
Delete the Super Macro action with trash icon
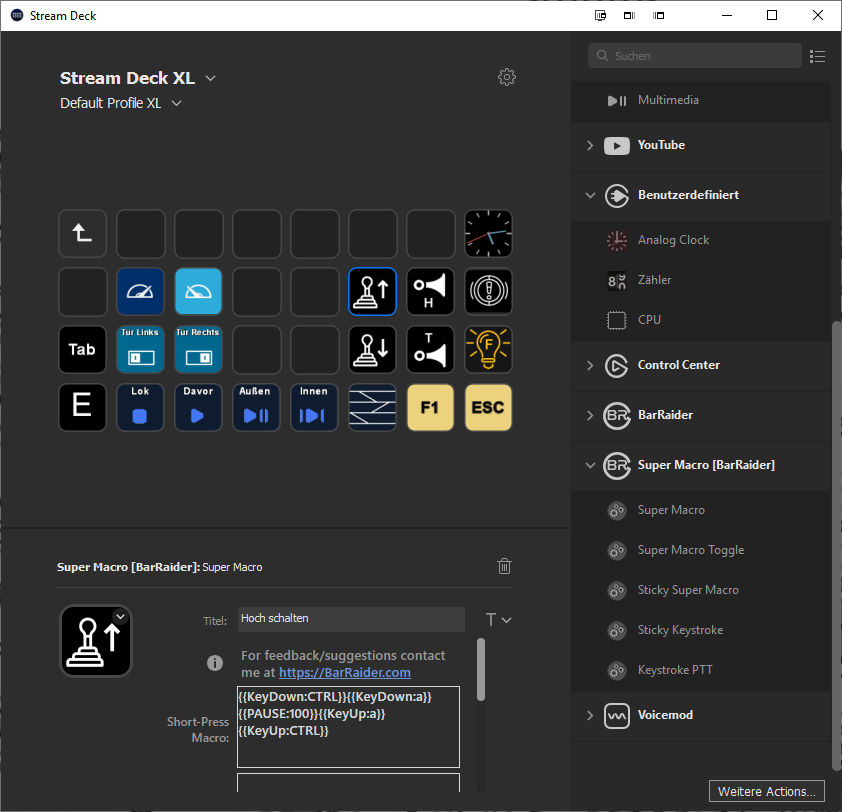(x=504, y=566)
